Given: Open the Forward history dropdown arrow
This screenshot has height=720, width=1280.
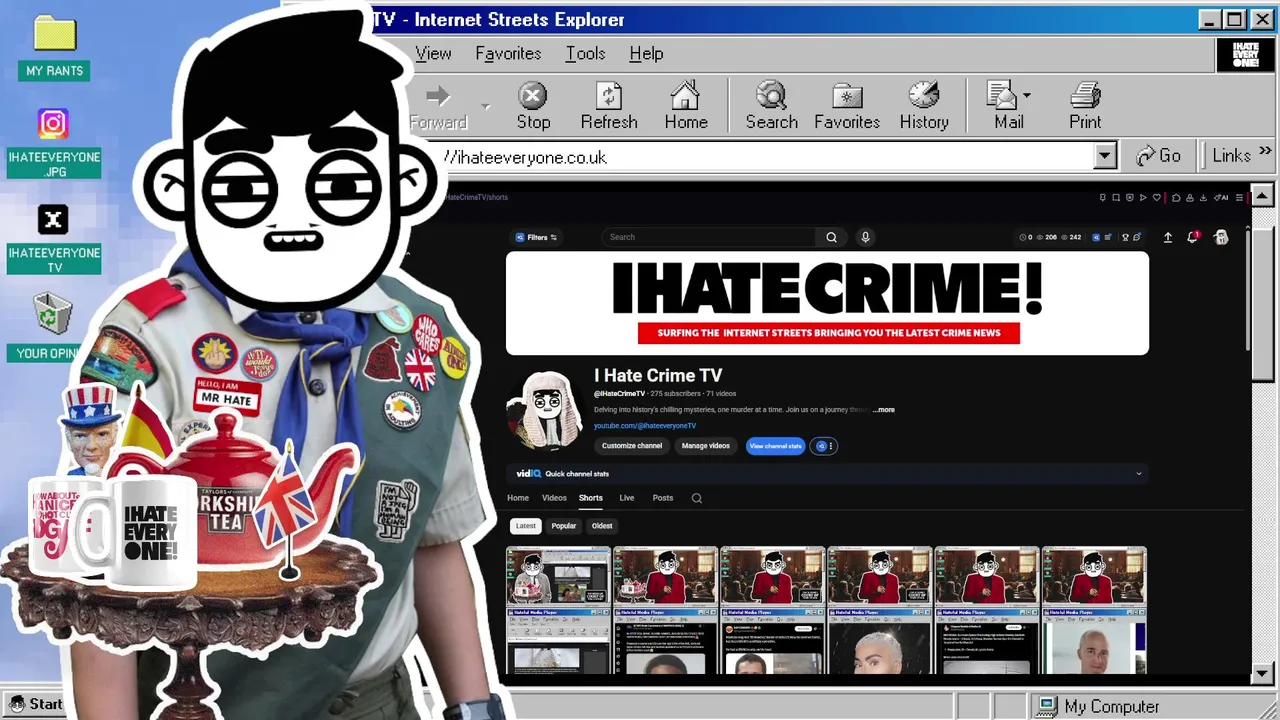Looking at the screenshot, I should 485,106.
